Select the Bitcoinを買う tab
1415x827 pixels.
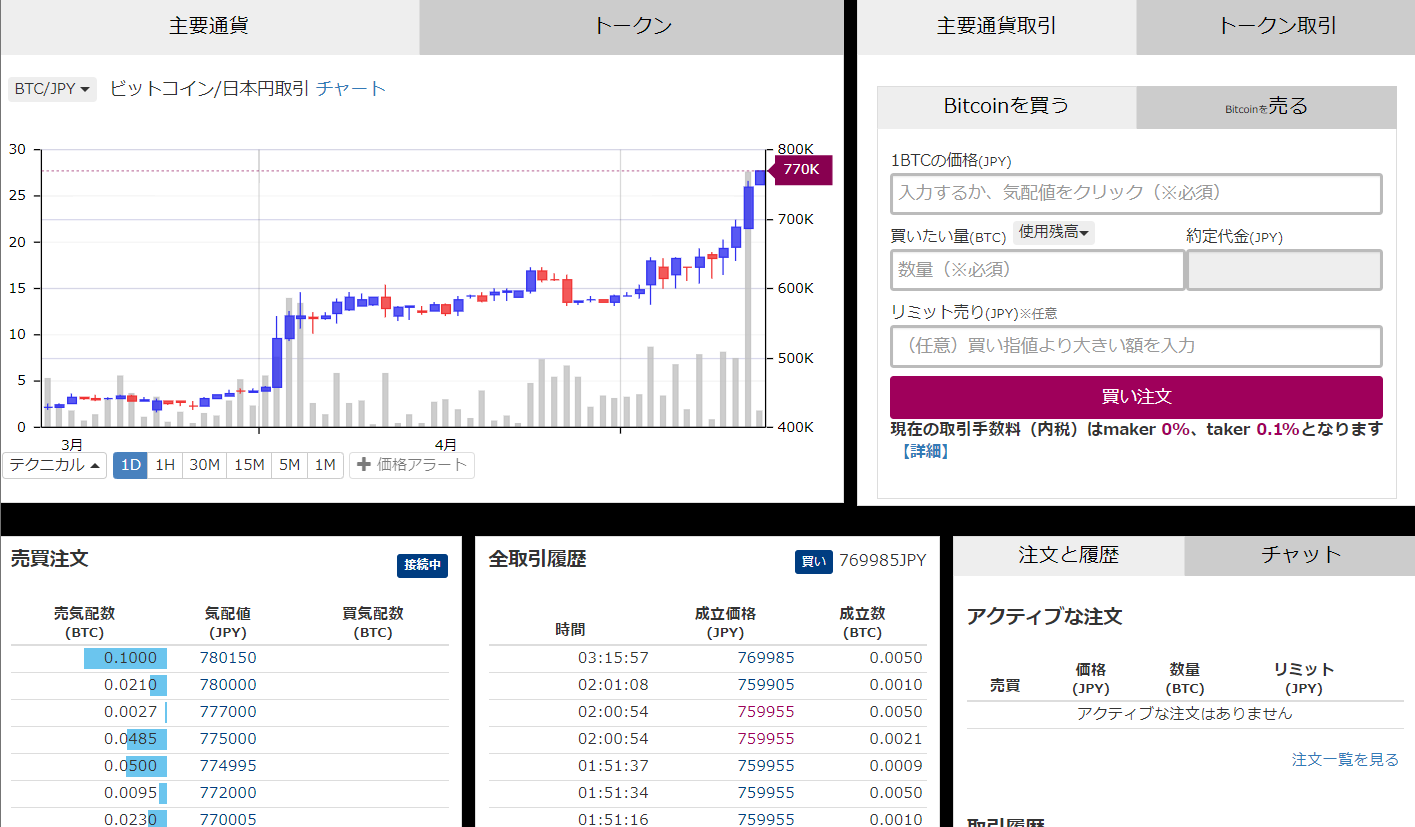point(1006,106)
